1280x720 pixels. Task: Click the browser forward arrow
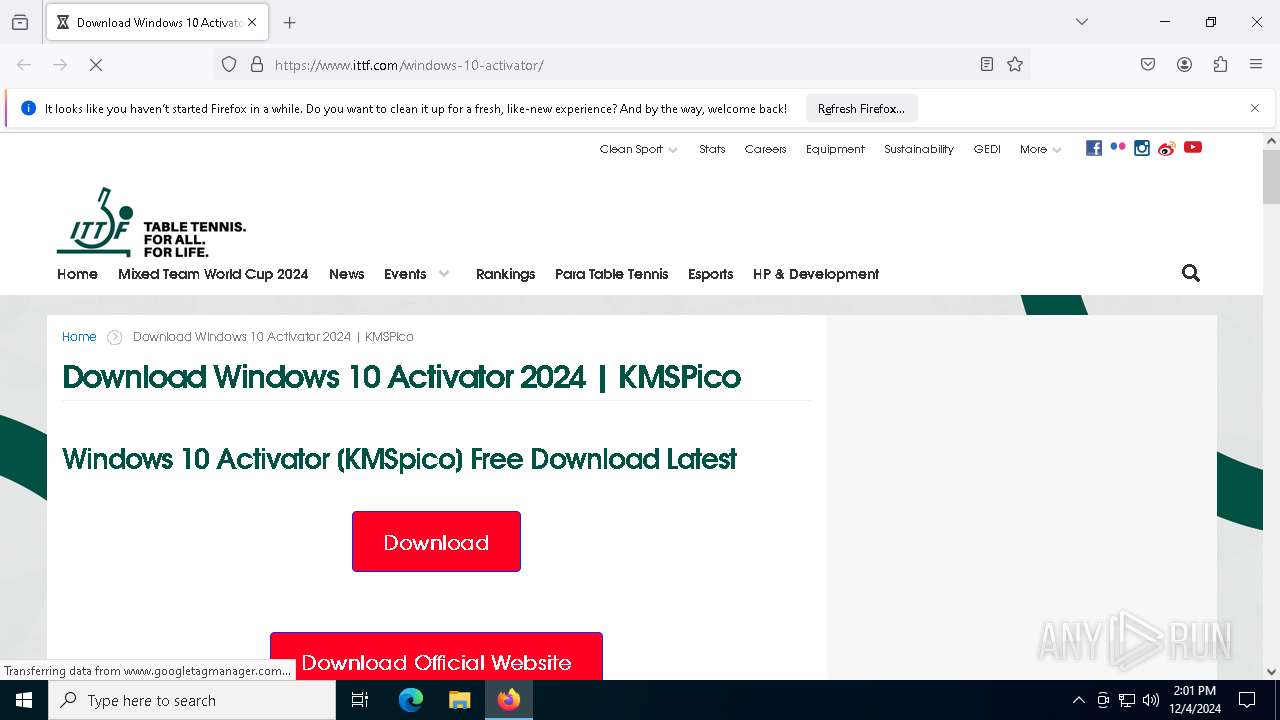tap(60, 64)
